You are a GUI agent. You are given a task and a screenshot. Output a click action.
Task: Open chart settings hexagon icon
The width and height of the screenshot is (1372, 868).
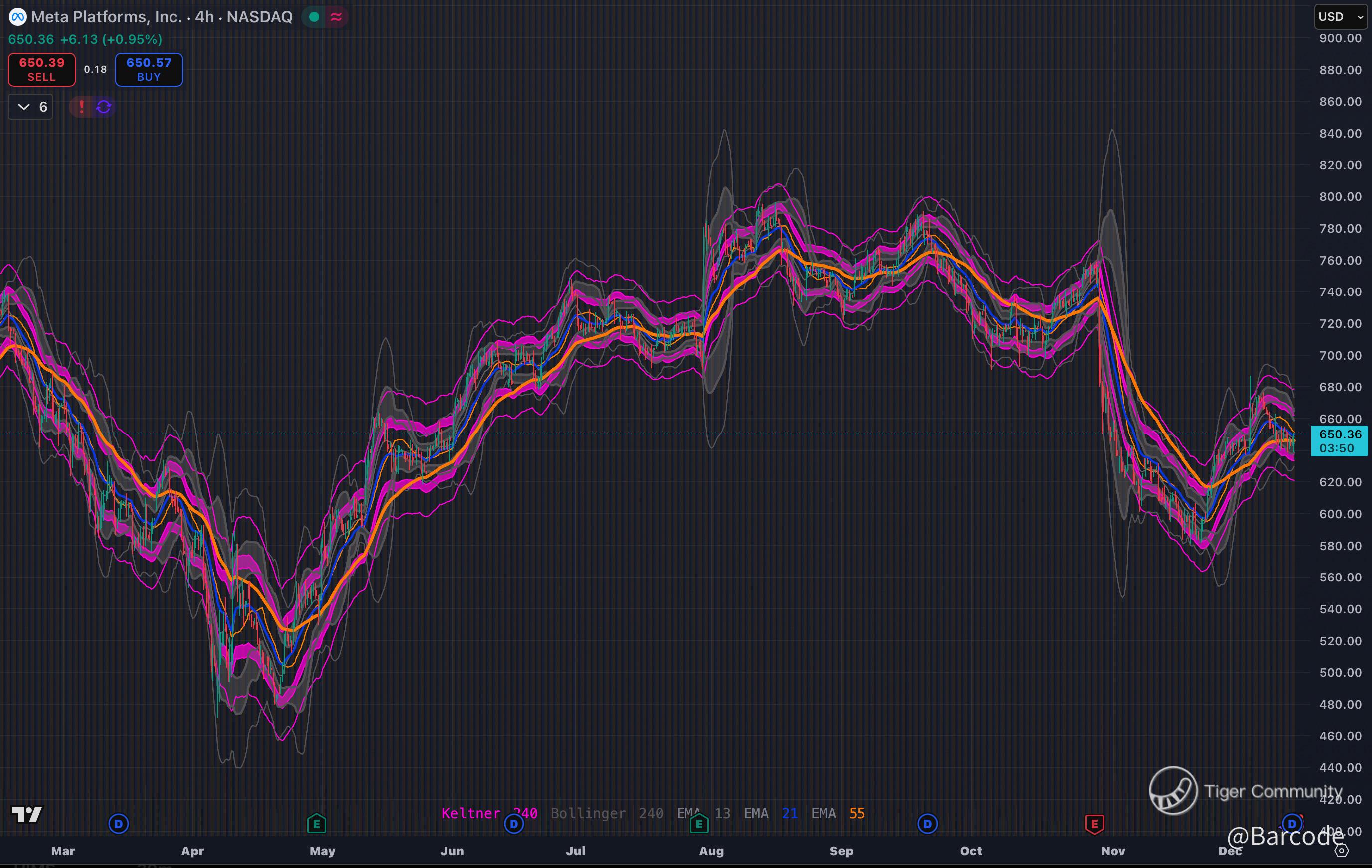(x=1342, y=851)
